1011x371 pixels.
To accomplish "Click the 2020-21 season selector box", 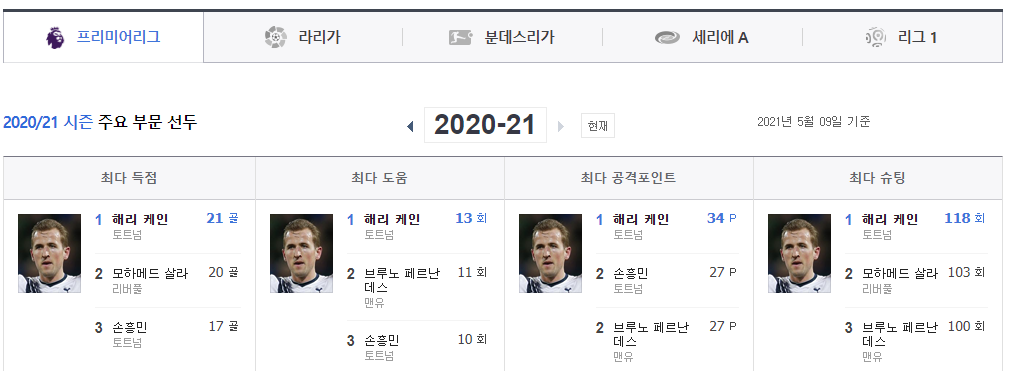I will pyautogui.click(x=485, y=125).
